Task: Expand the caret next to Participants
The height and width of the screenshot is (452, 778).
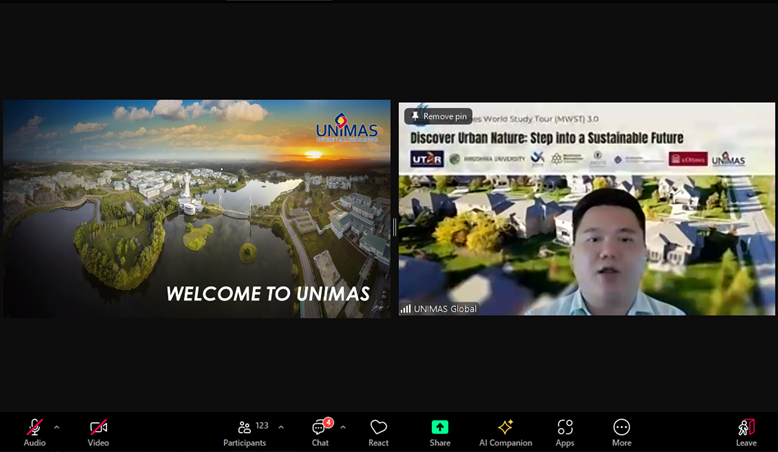Action: [281, 427]
